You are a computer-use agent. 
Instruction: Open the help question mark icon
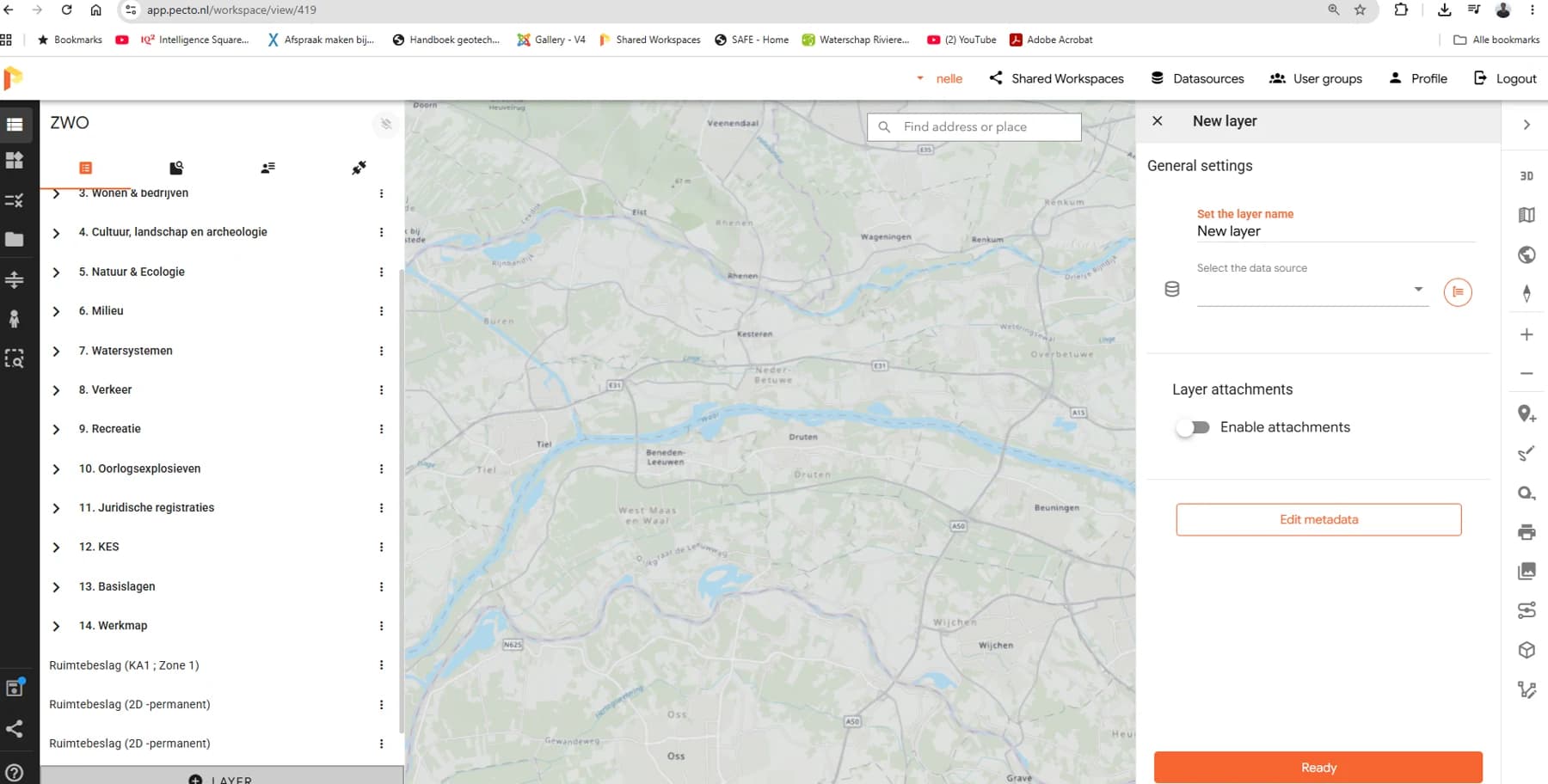pos(15,772)
